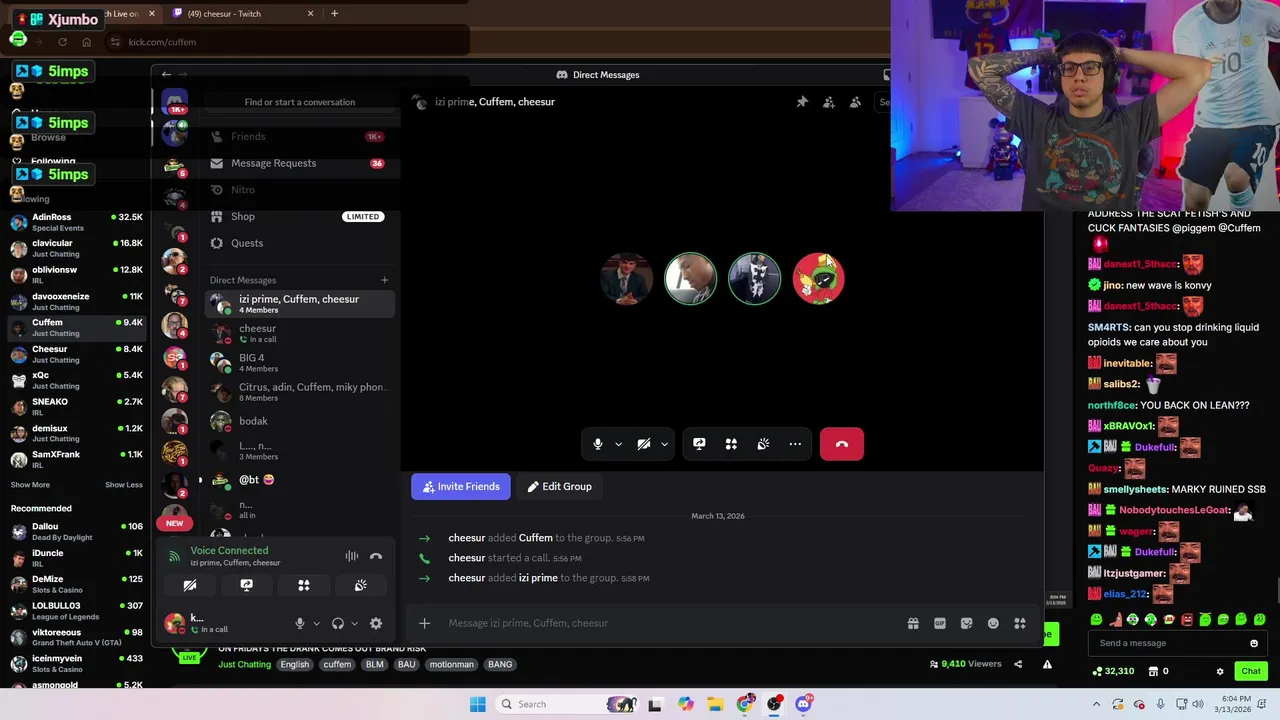Screen dimensions: 1280x720
Task: Open more options in the call controls
Action: [x=795, y=444]
